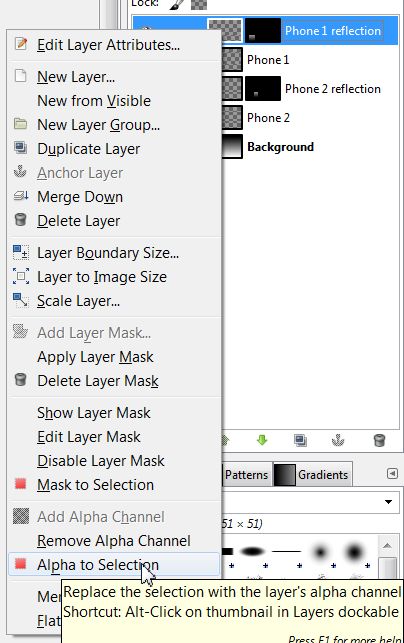Switch to the Gradients tab

(x=313, y=475)
